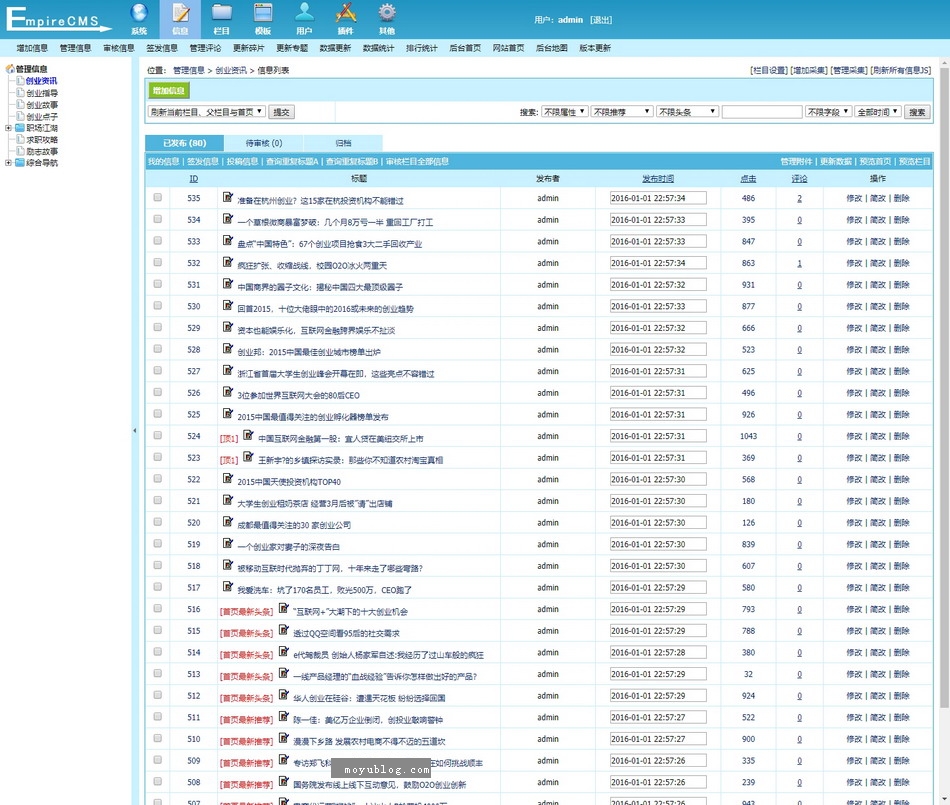Tick the checkbox for row 513
This screenshot has width=950, height=805.
pos(158,674)
